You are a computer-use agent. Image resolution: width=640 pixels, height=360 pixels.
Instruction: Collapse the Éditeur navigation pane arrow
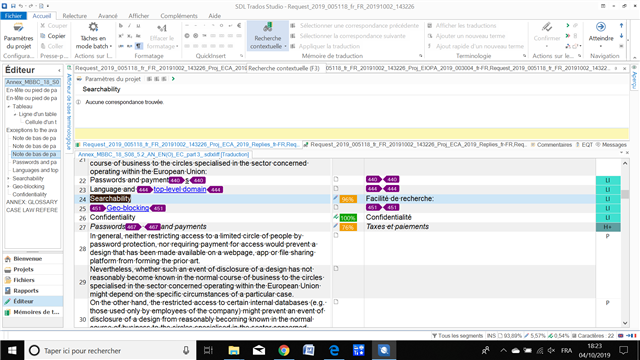click(59, 71)
